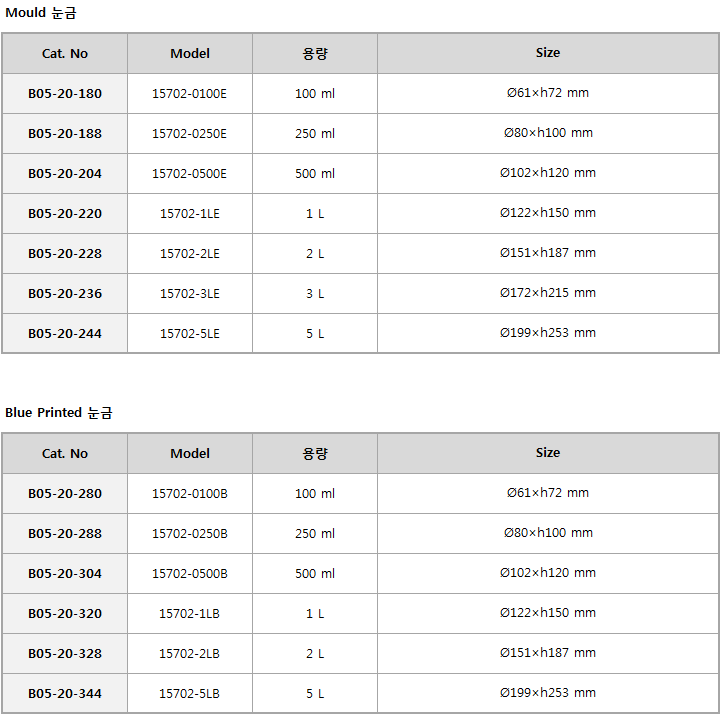720x716 pixels.
Task: Click '250 ml' in the B05-20-188 row
Action: (315, 134)
